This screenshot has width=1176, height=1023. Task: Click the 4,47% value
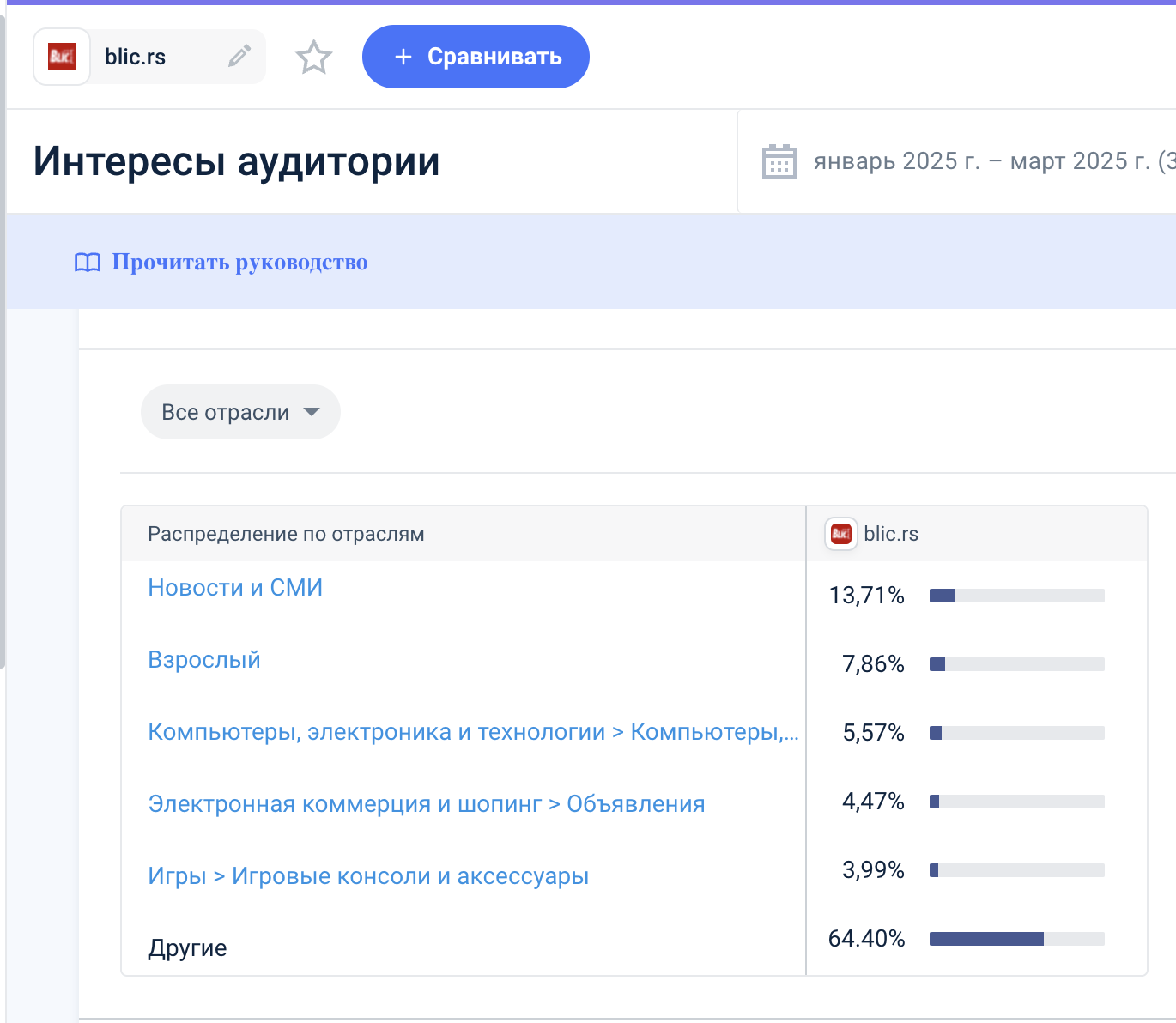pyautogui.click(x=874, y=802)
